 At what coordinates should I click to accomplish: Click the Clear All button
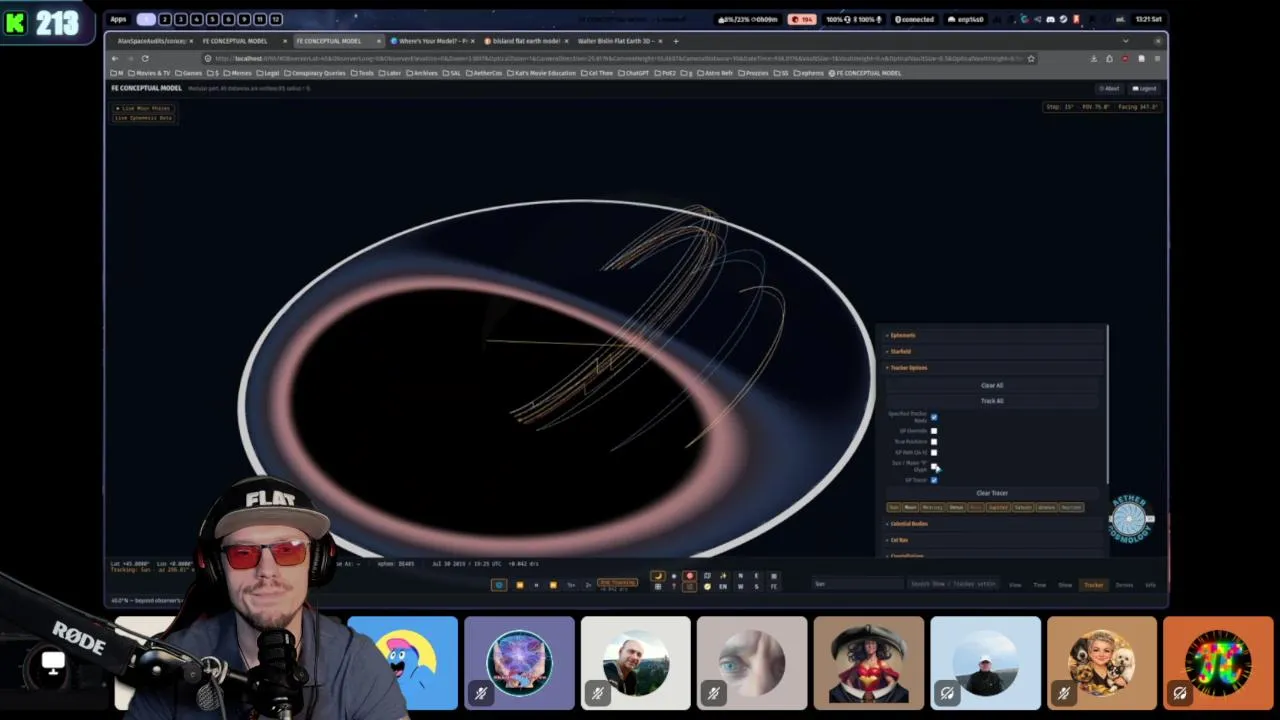coord(992,385)
